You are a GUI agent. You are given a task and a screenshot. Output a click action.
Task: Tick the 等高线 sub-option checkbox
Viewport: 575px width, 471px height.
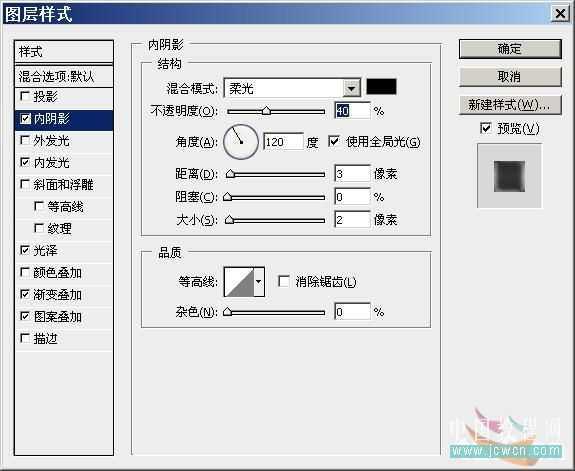click(39, 206)
